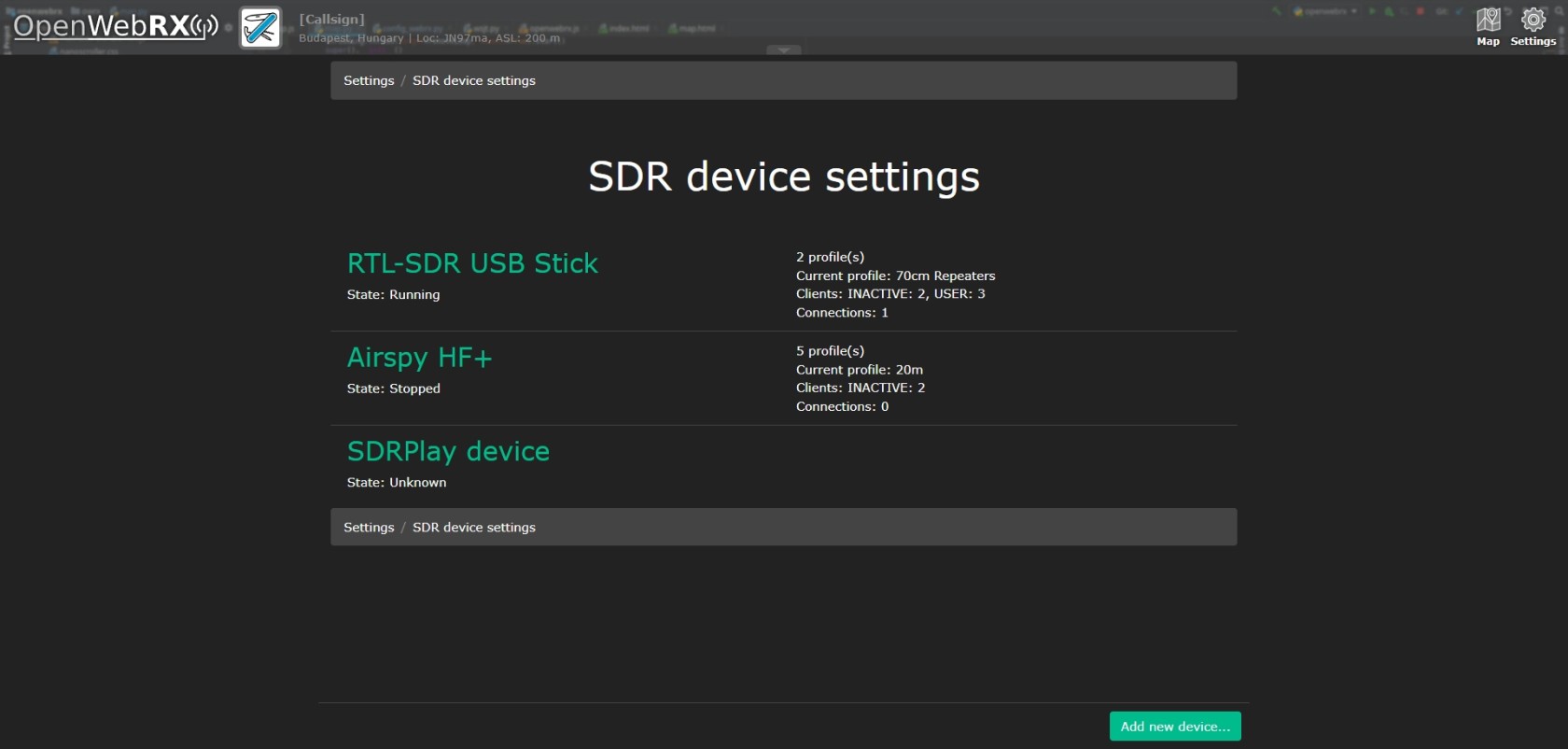Click 'Current profile: 70cm Repeaters'

coord(896,276)
